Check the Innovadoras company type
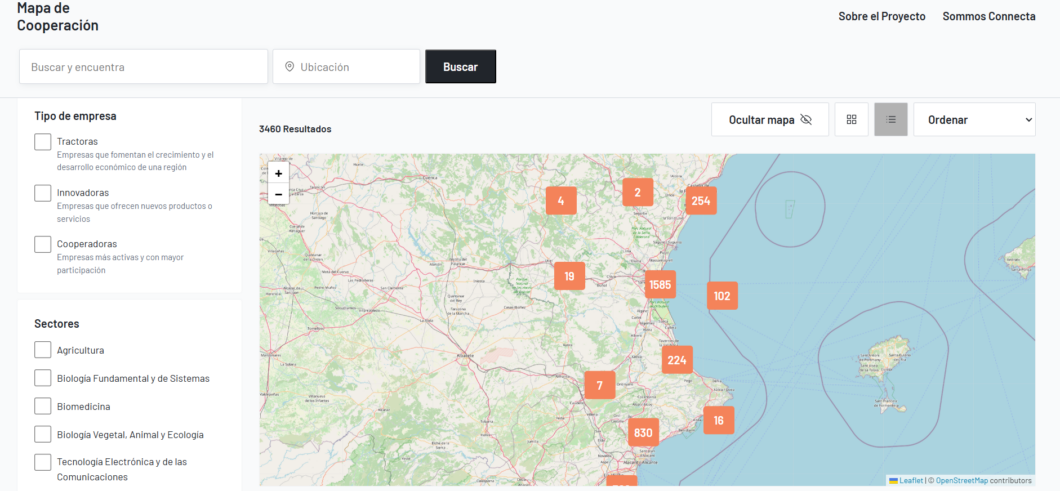The image size is (1060, 491). click(43, 193)
